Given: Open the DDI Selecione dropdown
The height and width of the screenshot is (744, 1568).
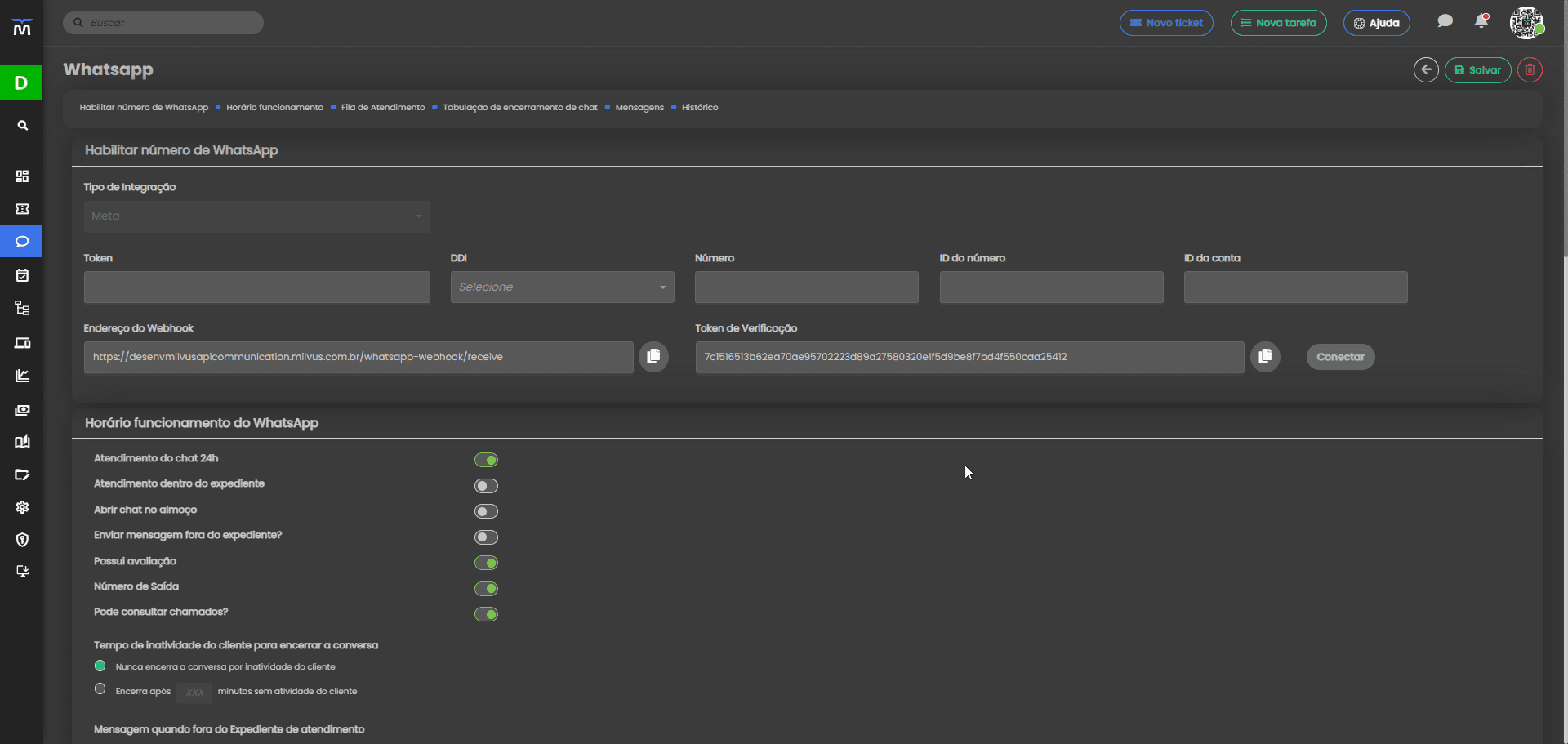Looking at the screenshot, I should coord(563,287).
